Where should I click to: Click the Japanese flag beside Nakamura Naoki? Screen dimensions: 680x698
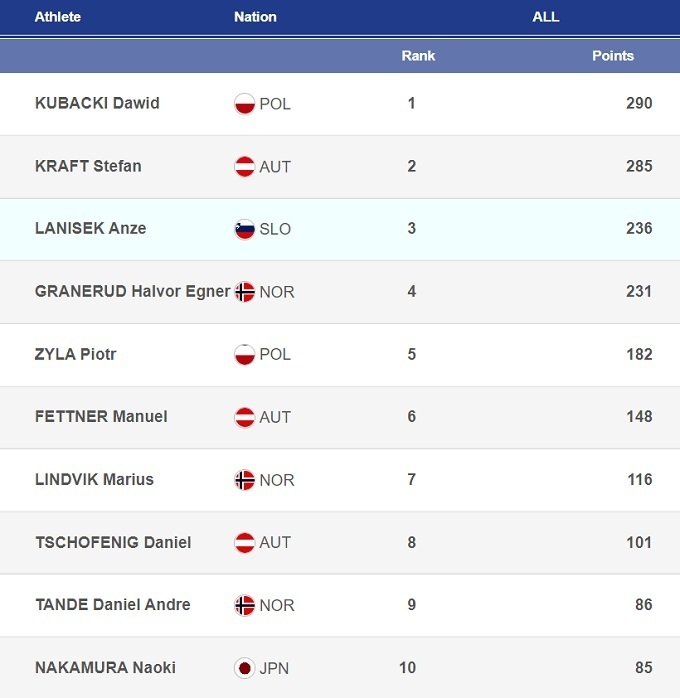(x=245, y=668)
